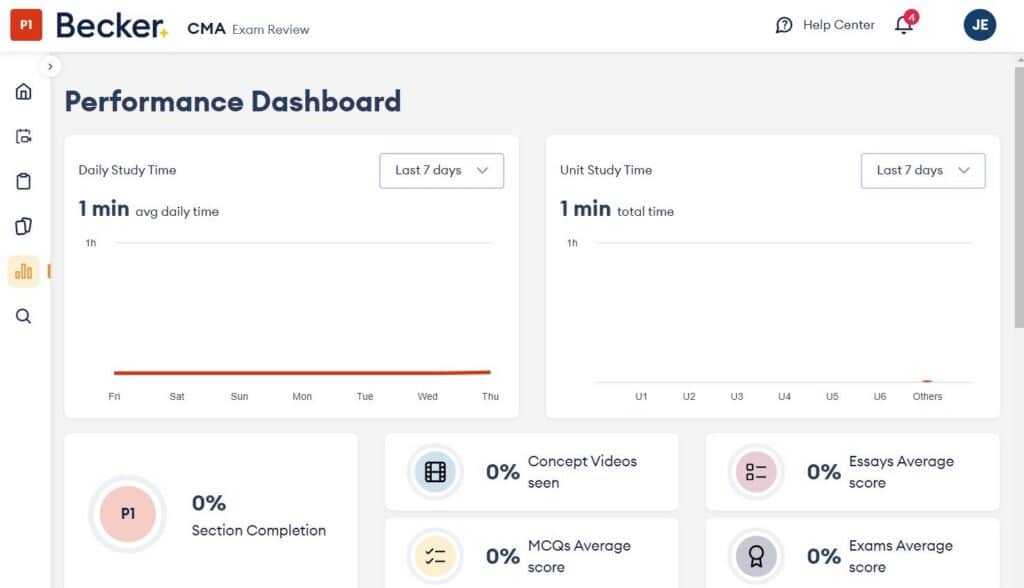Image resolution: width=1024 pixels, height=588 pixels.
Task: Select the highlighted Performance Dashboard chart icon
Action: (23, 271)
